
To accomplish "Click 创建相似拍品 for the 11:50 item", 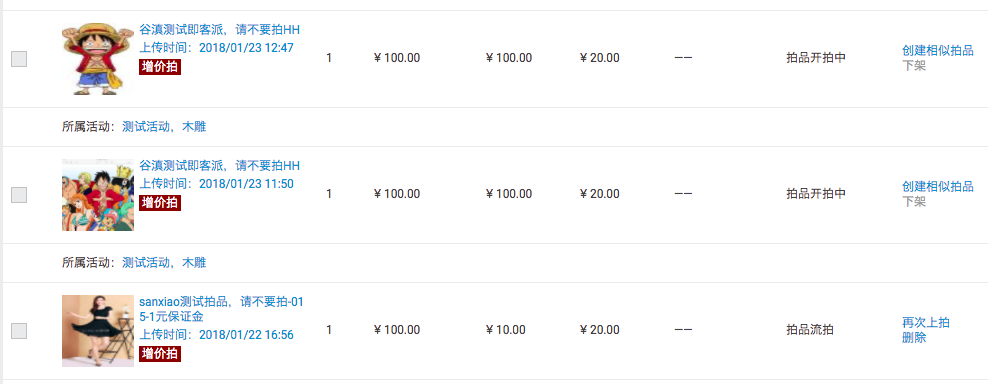I will pyautogui.click(x=938, y=187).
